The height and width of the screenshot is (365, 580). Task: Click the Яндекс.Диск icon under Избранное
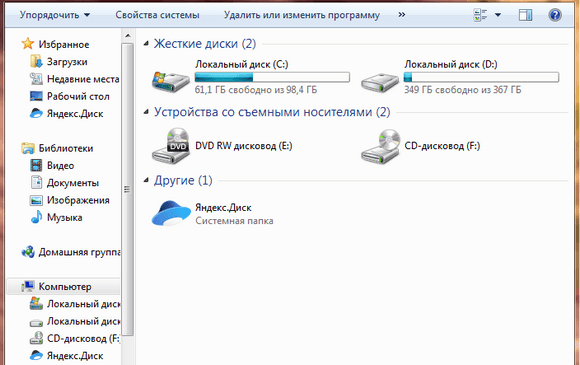pyautogui.click(x=36, y=114)
